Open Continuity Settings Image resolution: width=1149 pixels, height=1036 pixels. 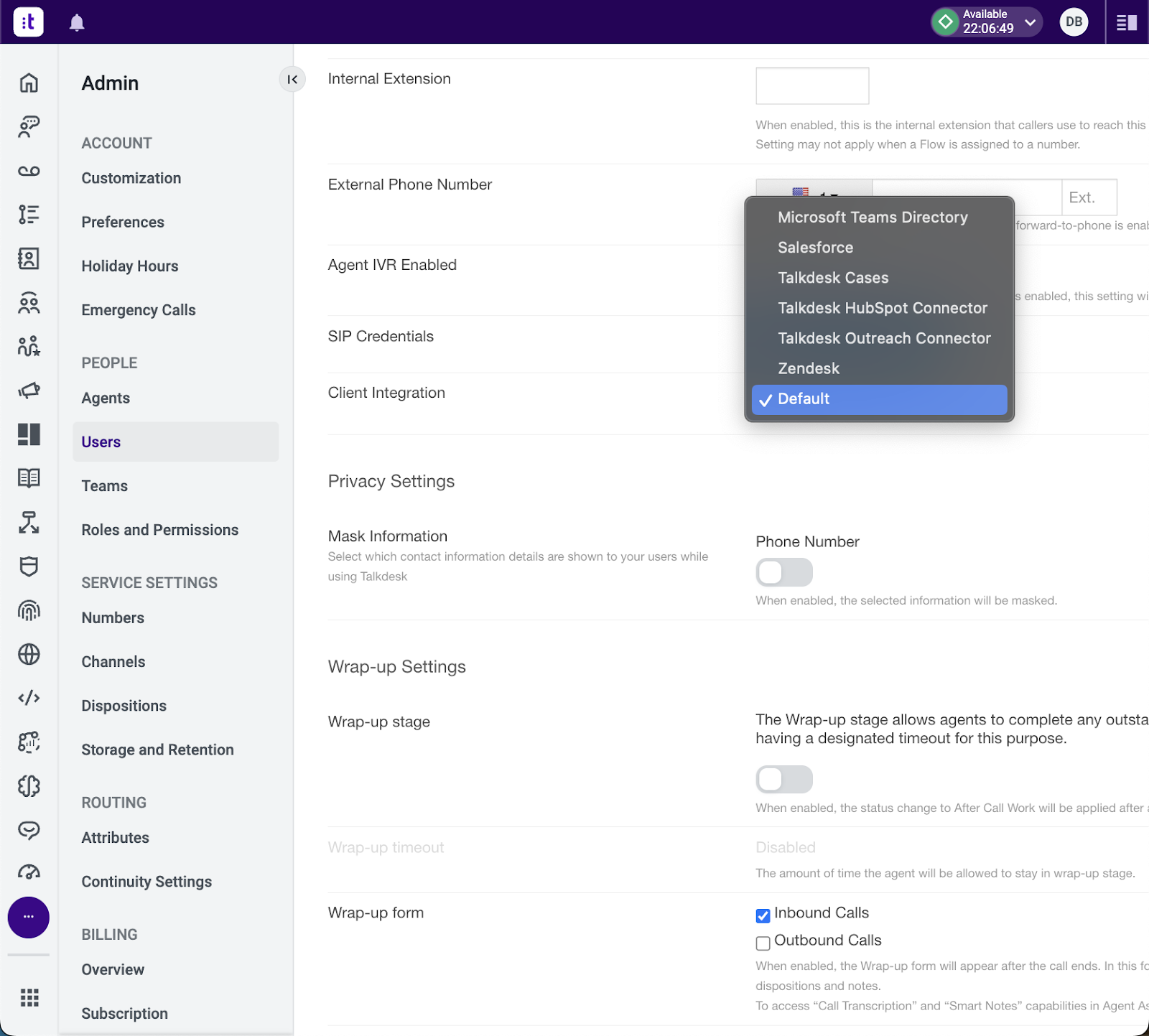click(x=146, y=882)
